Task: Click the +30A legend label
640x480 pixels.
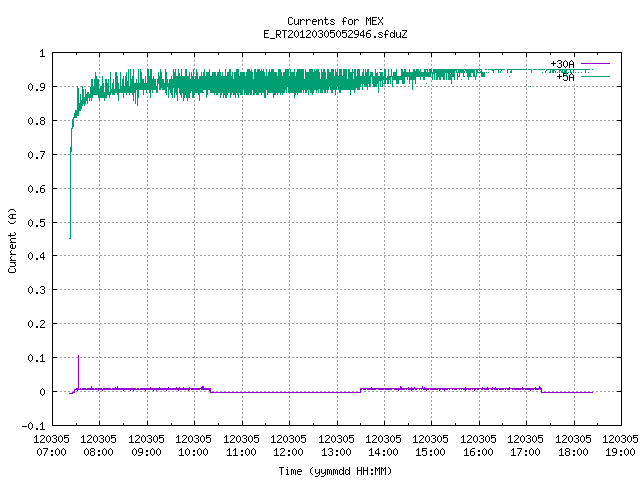Action: [x=562, y=64]
